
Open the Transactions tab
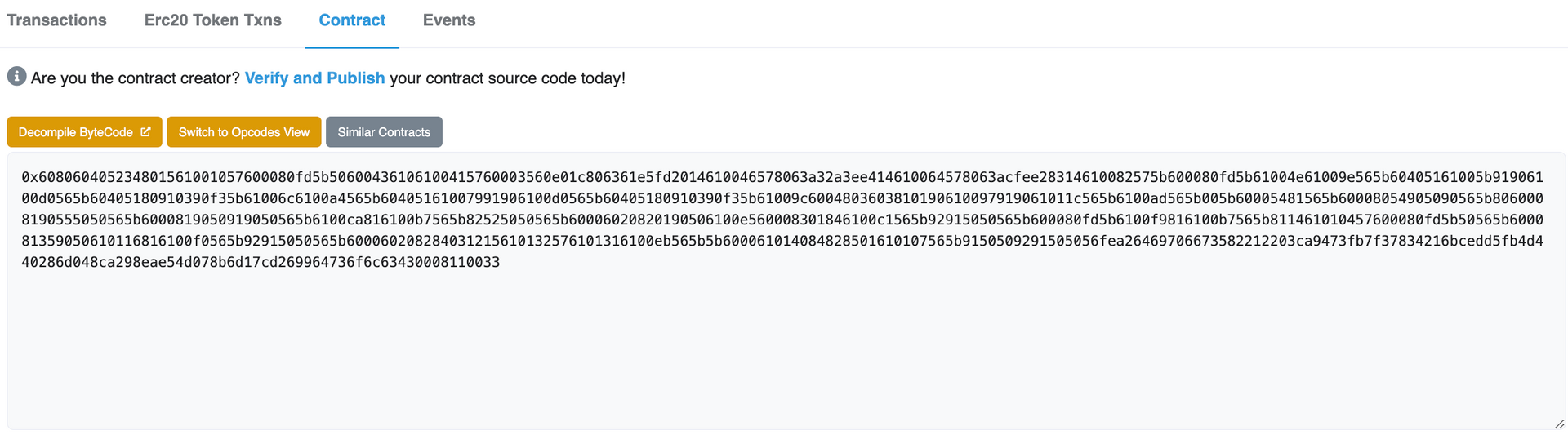56,20
